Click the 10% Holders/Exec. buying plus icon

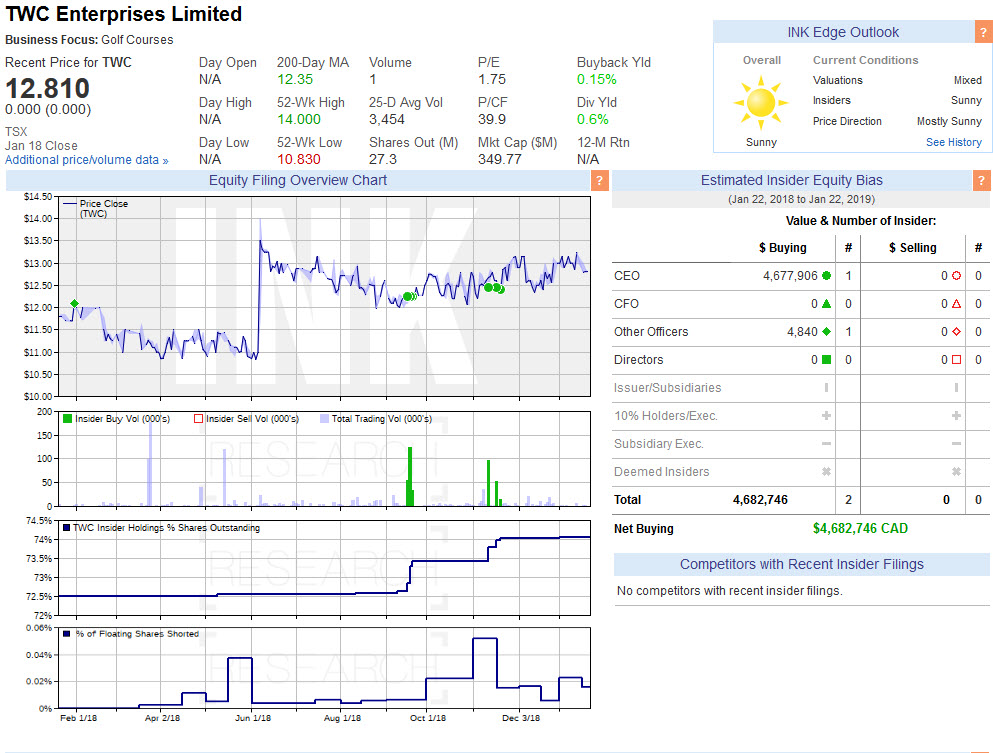click(826, 415)
